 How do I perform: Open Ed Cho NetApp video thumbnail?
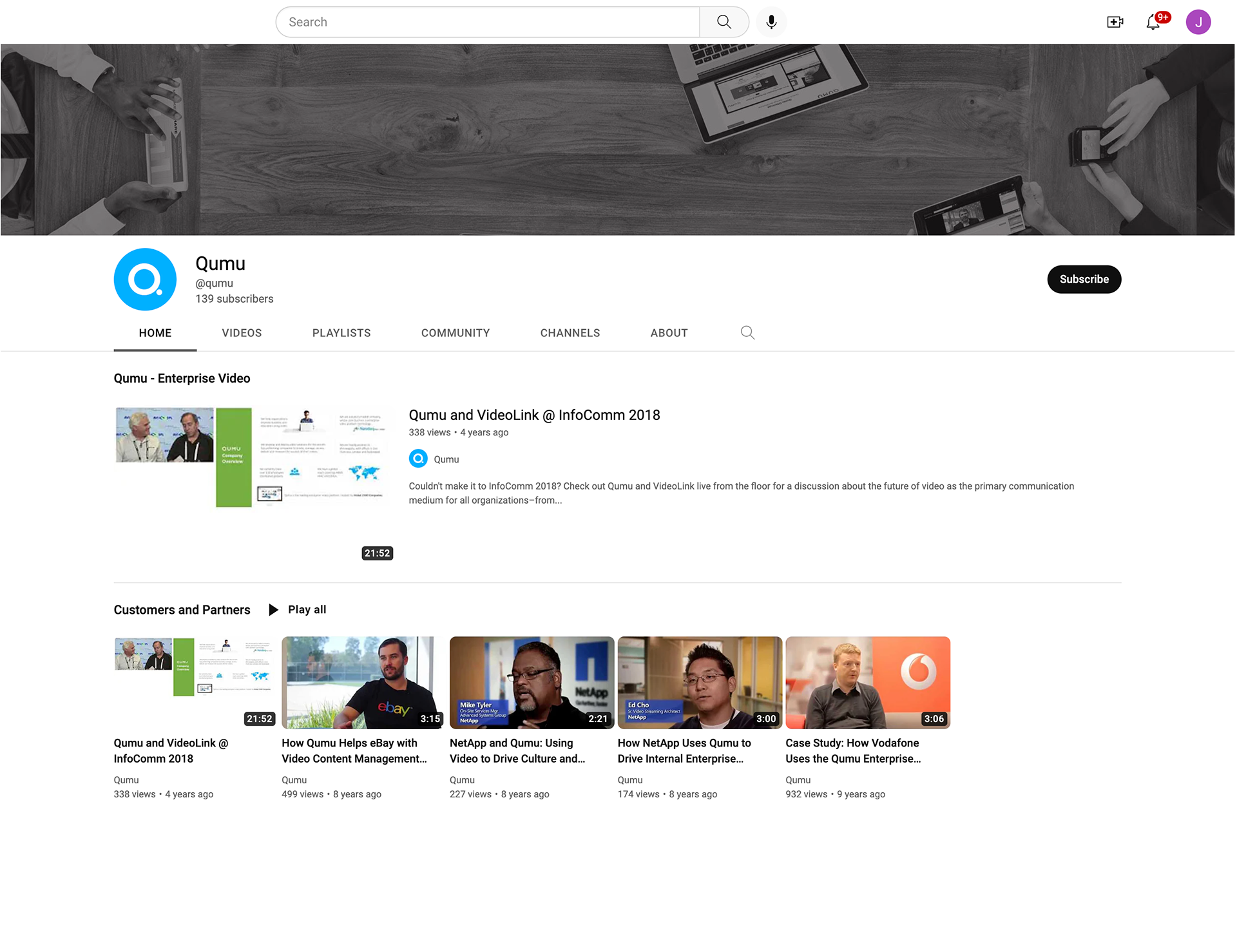[700, 683]
